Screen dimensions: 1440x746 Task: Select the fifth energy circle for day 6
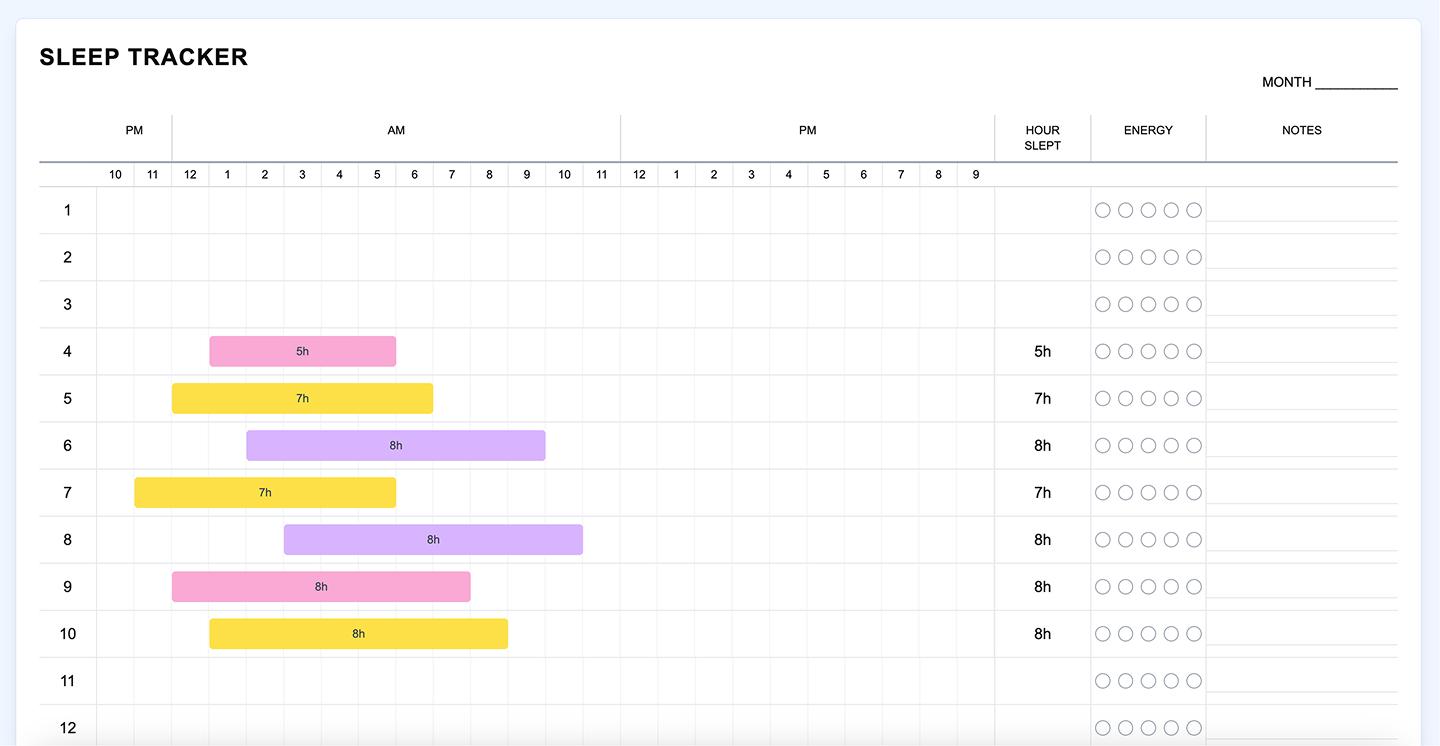pyautogui.click(x=1194, y=445)
